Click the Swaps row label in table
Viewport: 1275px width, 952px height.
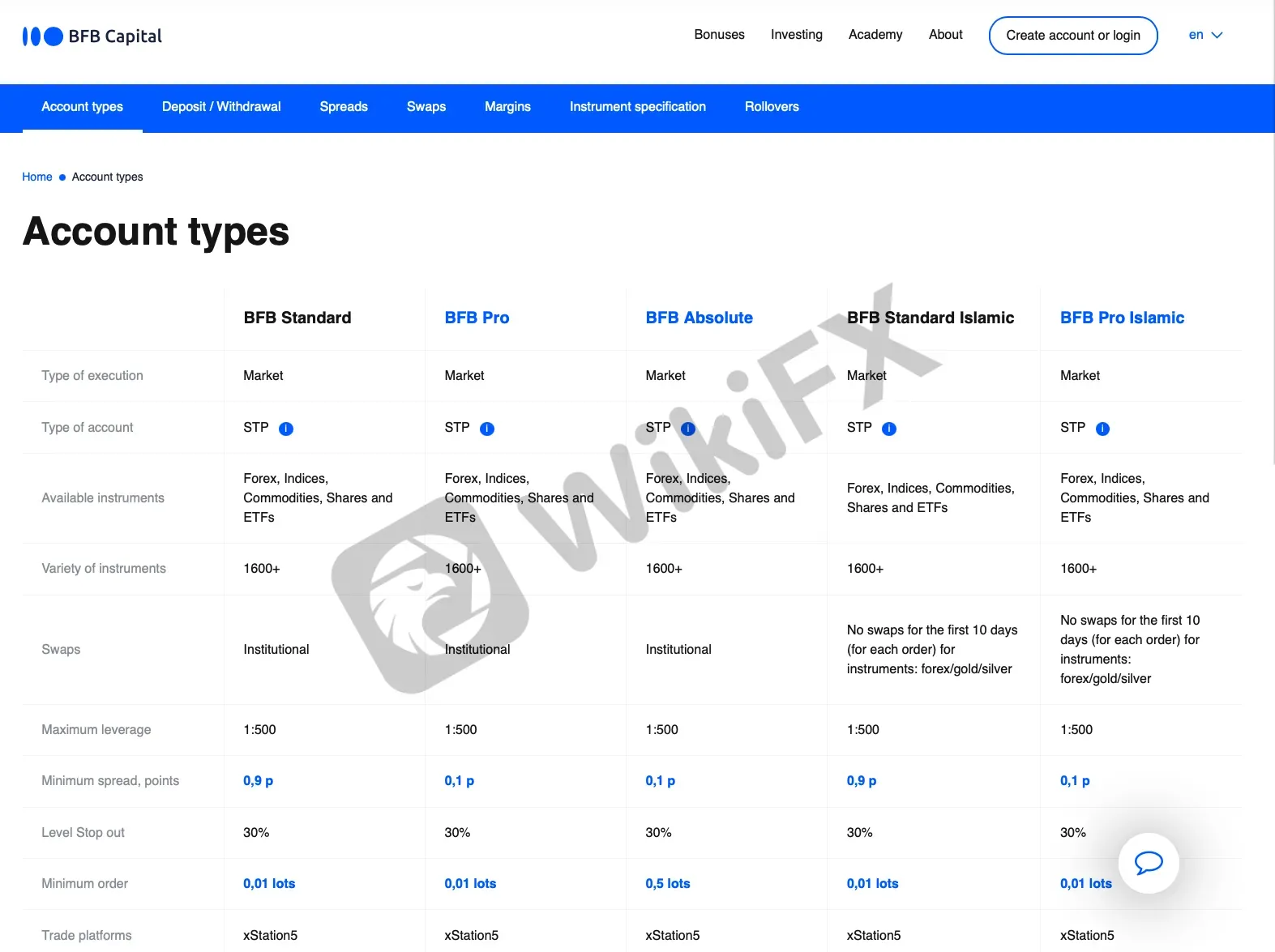pos(61,650)
